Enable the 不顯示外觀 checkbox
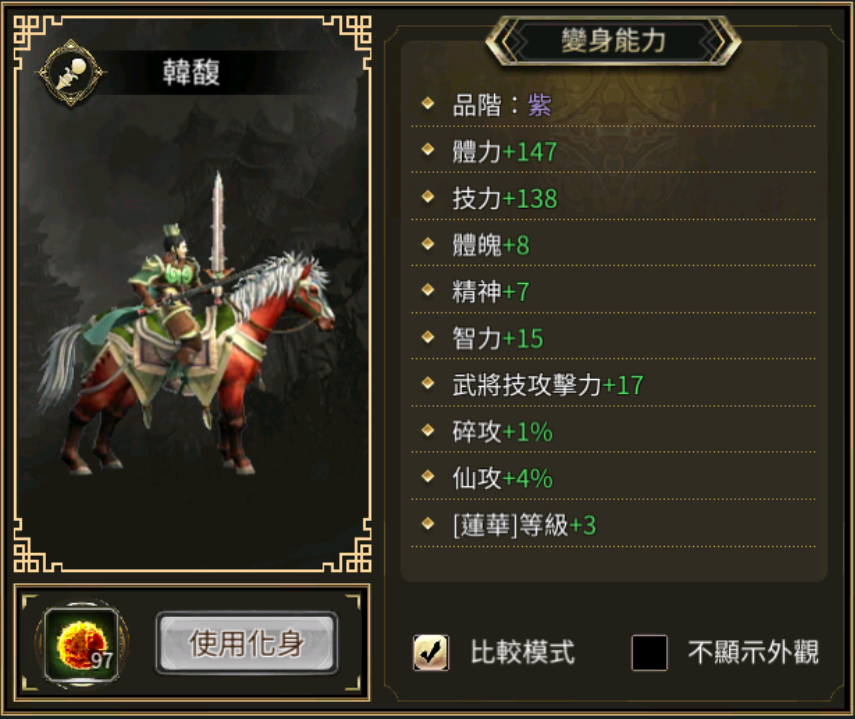 click(x=649, y=652)
